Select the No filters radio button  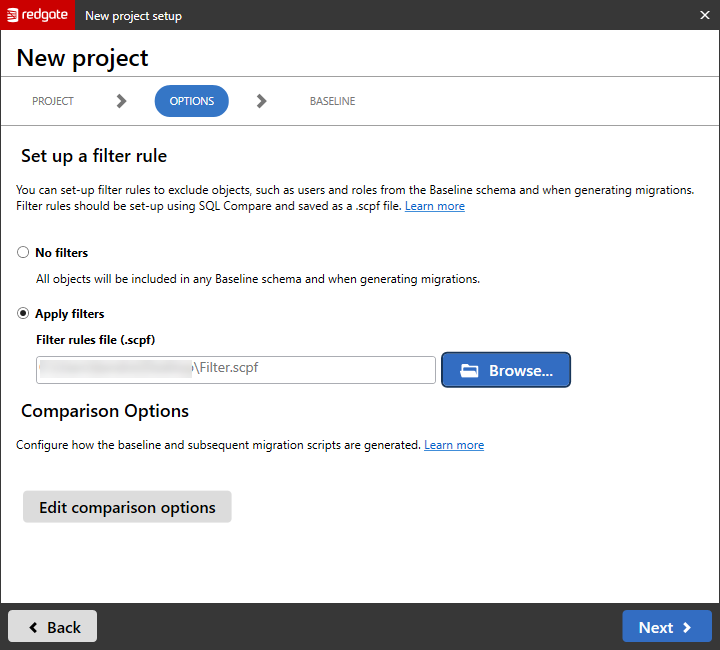[x=23, y=253]
